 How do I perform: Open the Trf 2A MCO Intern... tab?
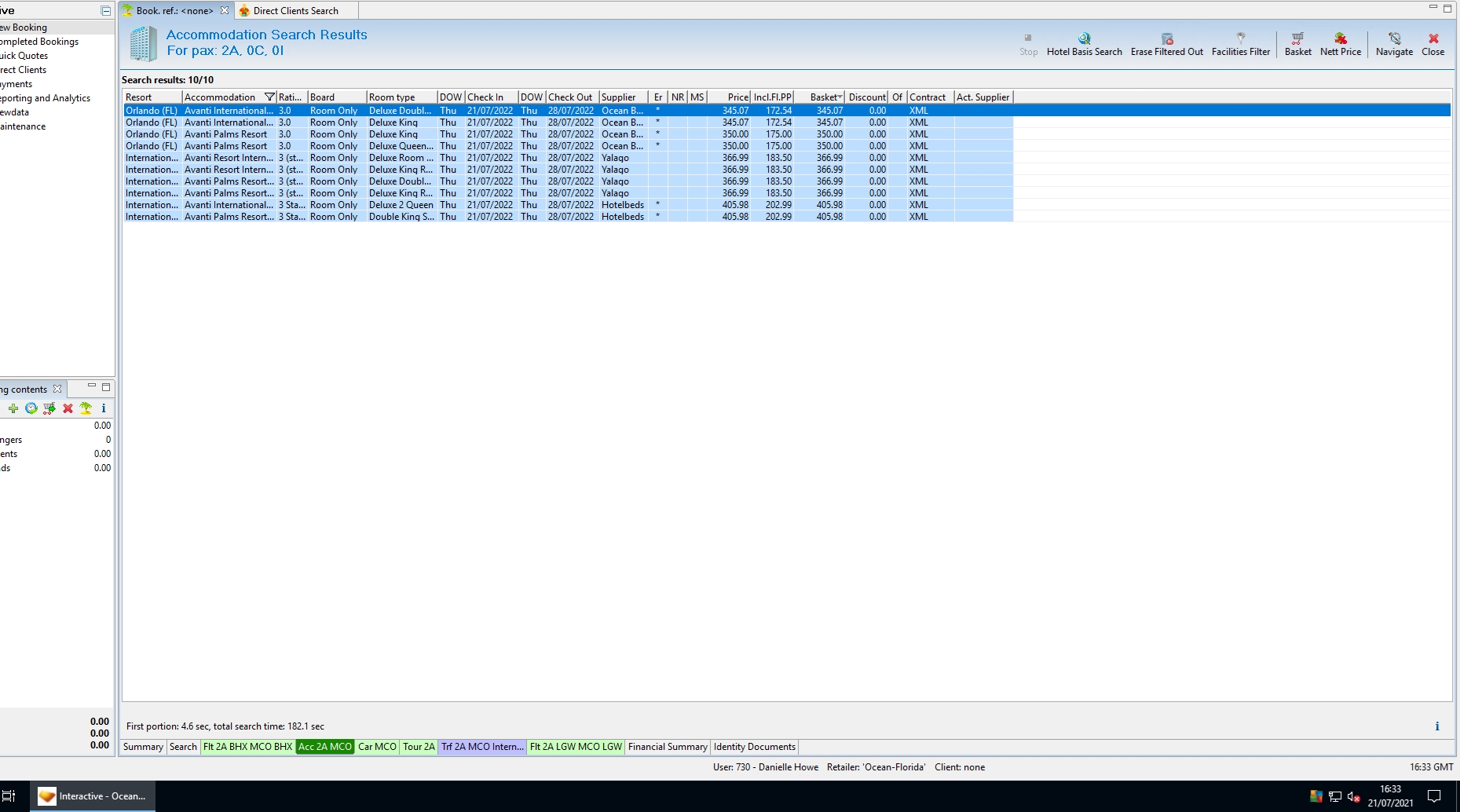[482, 747]
